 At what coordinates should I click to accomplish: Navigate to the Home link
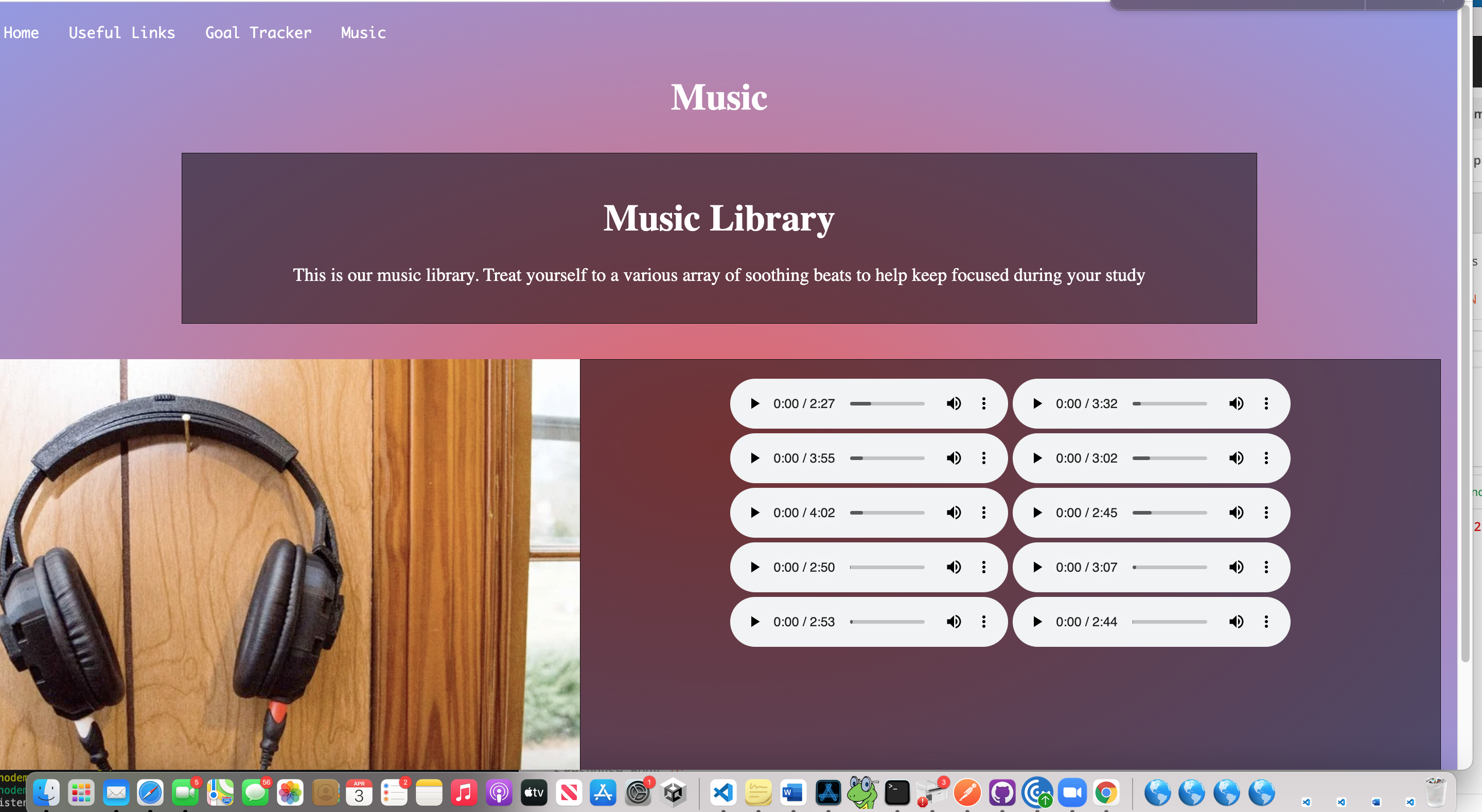(x=21, y=33)
